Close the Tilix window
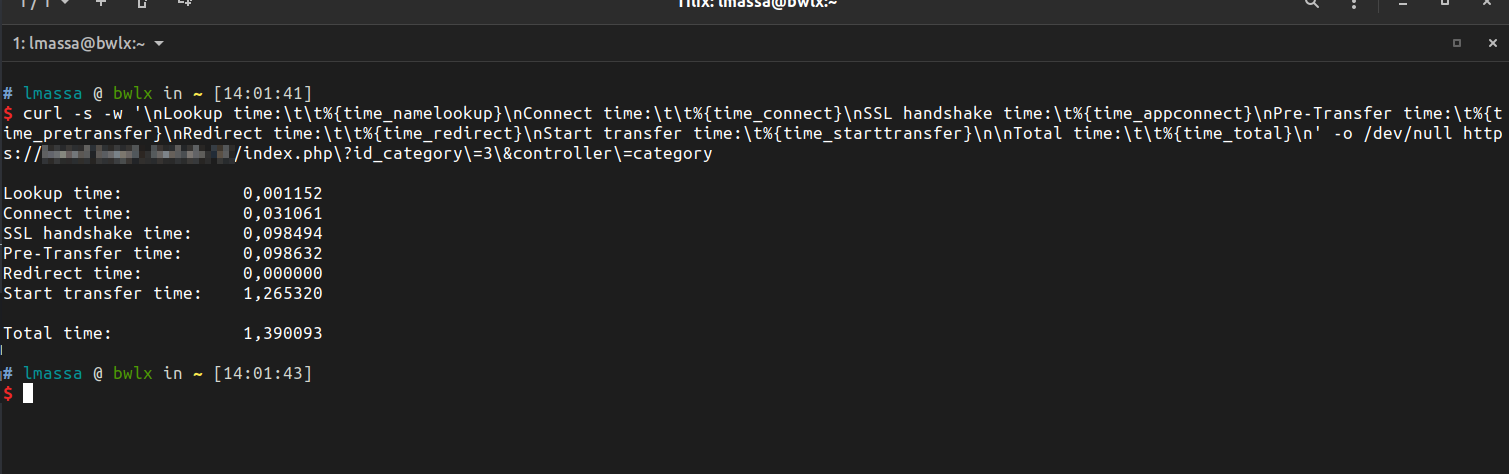Viewport: 1509px width, 474px height. (x=1486, y=4)
